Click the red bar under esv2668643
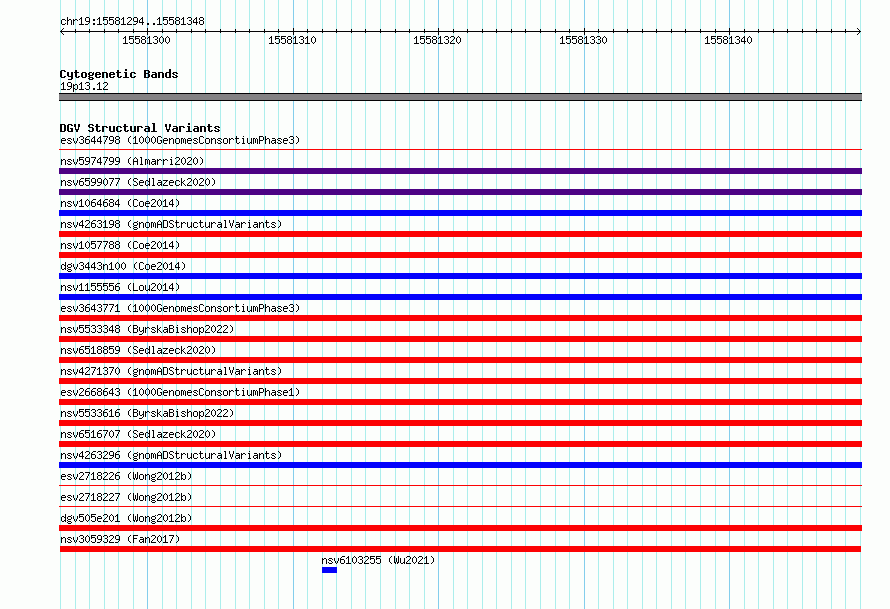Viewport: 890px width, 609px height. pos(460,402)
